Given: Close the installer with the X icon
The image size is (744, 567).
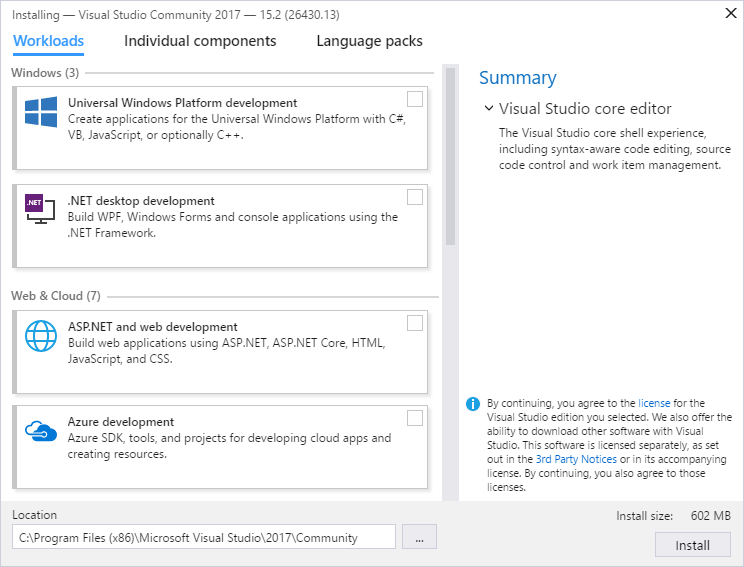Looking at the screenshot, I should coord(731,13).
